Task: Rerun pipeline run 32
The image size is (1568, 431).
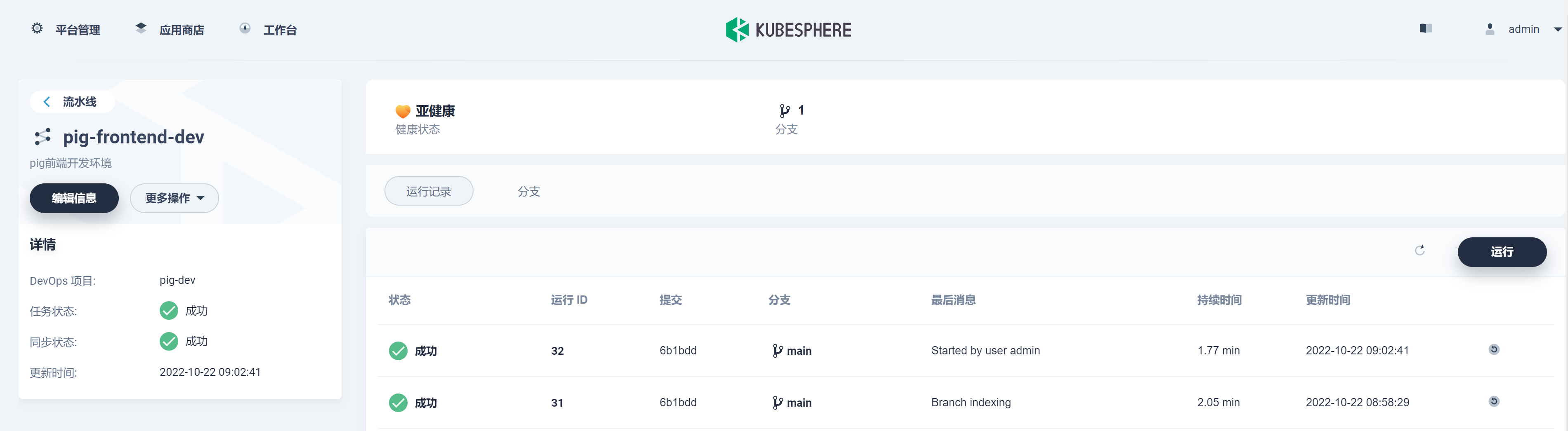Action: tap(1494, 349)
